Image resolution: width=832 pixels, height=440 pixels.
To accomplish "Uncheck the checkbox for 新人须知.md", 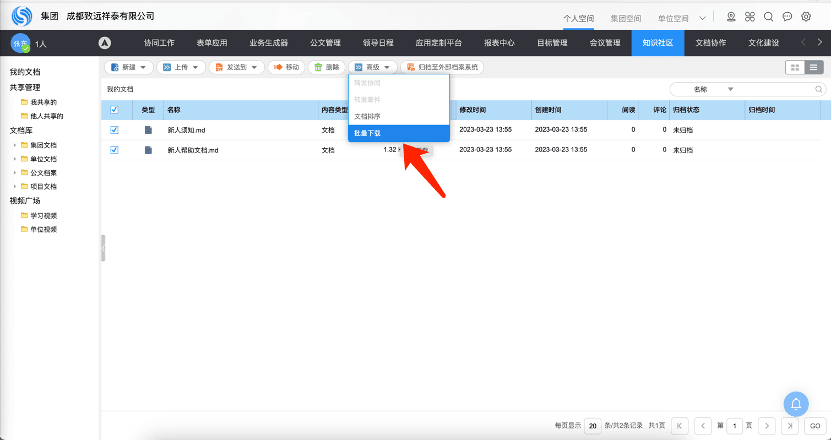I will 114,130.
